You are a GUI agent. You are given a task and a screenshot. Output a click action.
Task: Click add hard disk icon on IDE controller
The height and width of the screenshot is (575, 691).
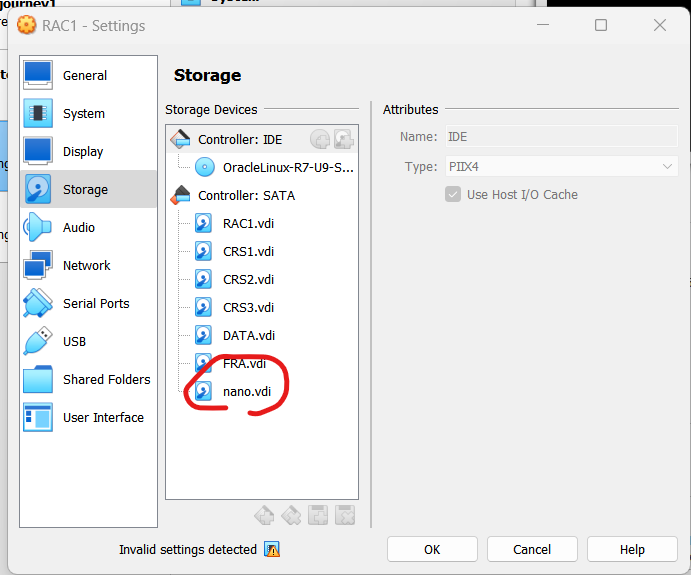344,139
